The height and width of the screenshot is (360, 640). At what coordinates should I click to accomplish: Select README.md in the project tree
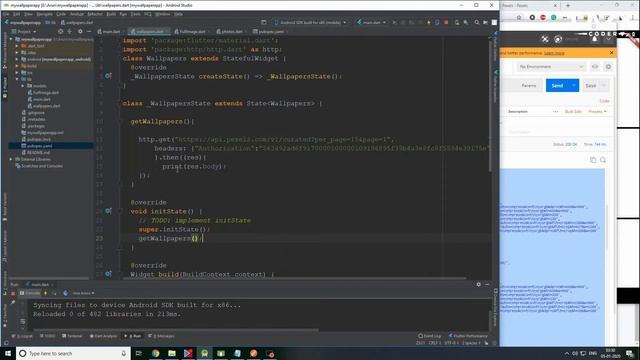point(36,152)
